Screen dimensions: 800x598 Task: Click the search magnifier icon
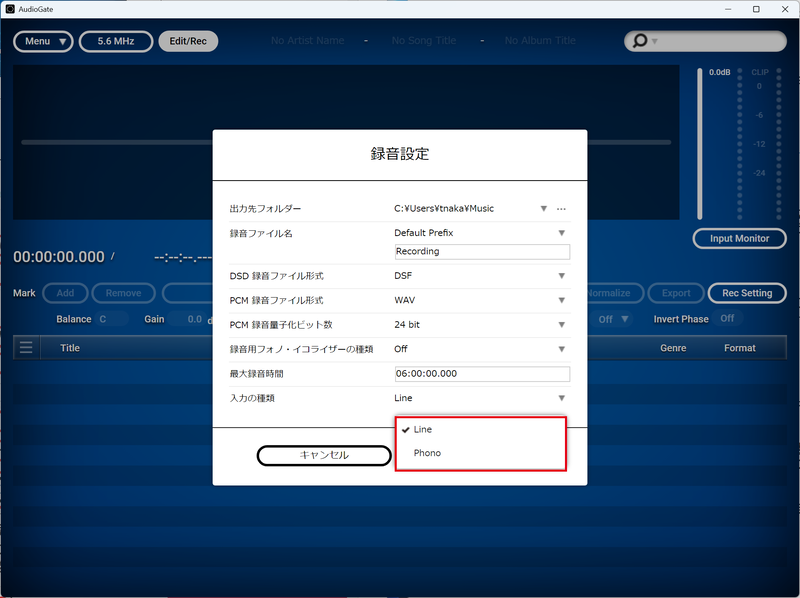point(639,41)
